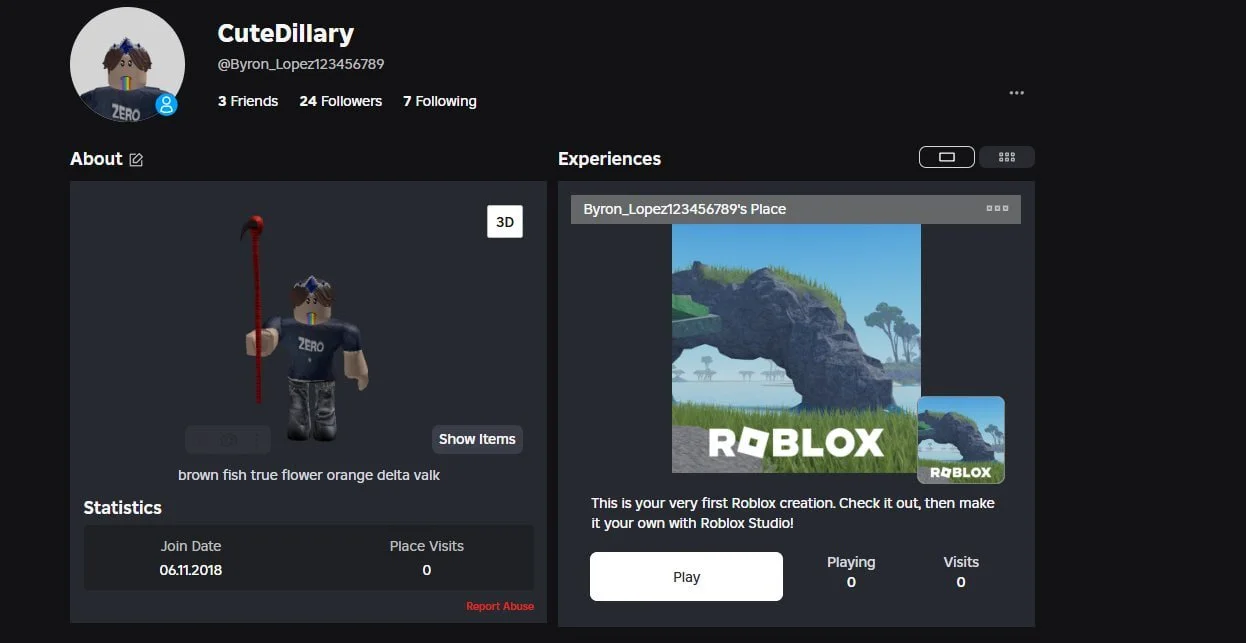Click the CuteDillary profile avatar picture
The image size is (1246, 643).
point(127,65)
